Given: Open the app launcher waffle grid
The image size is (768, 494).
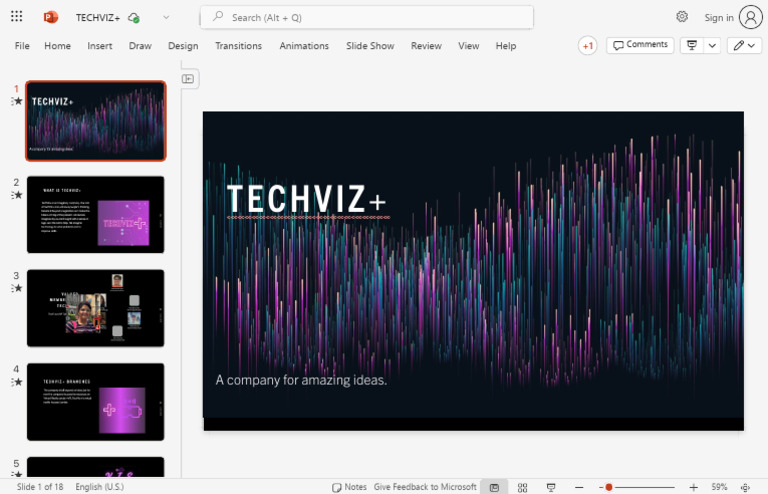Looking at the screenshot, I should [x=16, y=17].
